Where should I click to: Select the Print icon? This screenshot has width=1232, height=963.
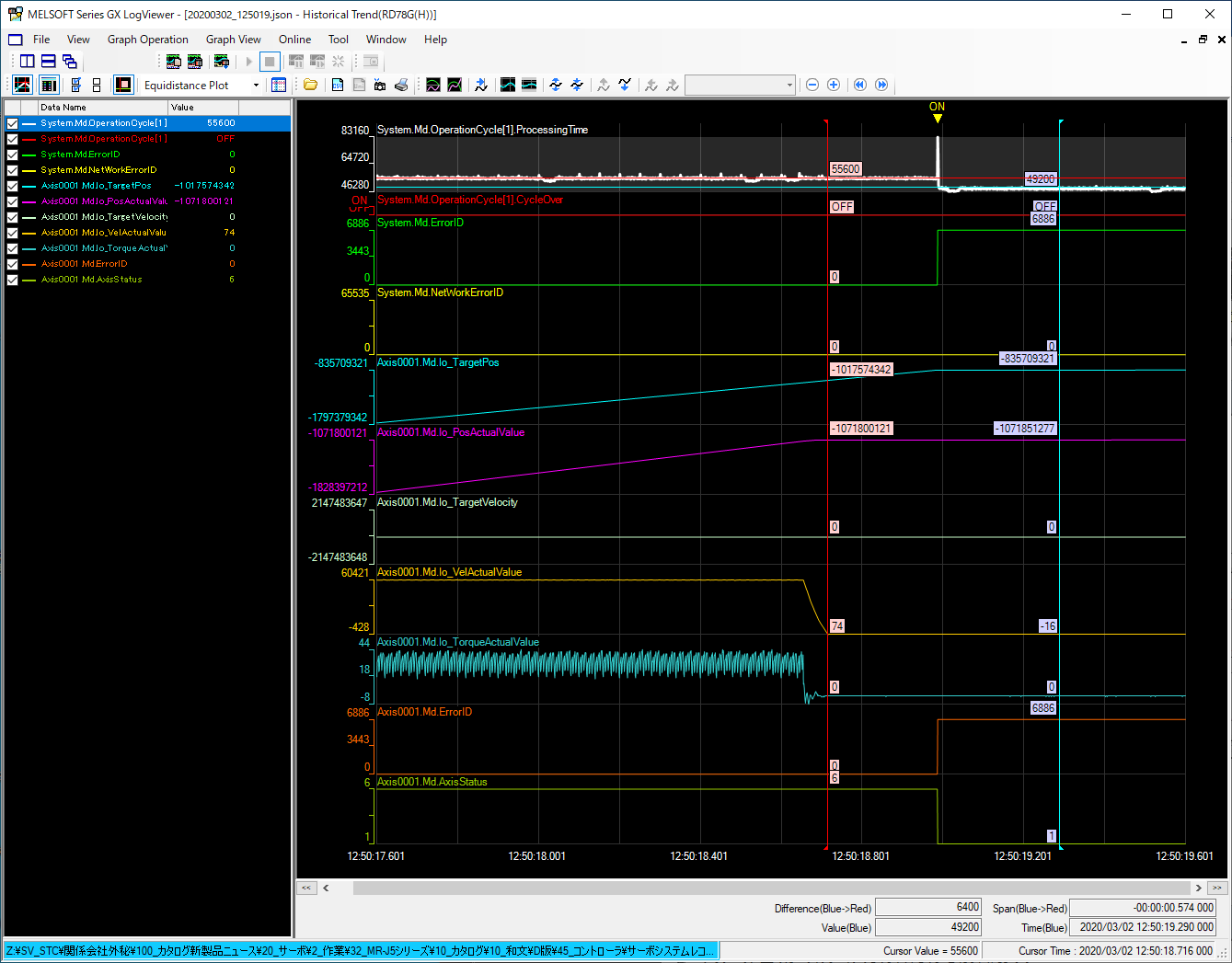(x=401, y=85)
